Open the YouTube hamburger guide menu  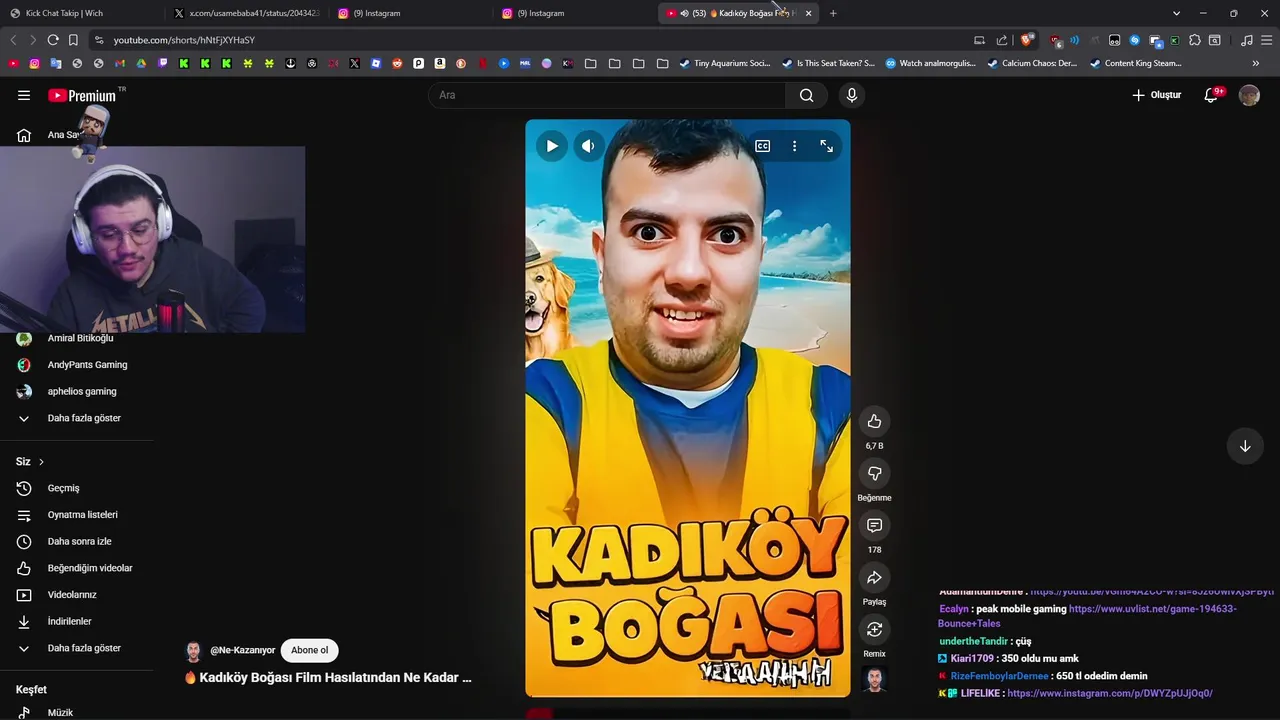pyautogui.click(x=24, y=95)
